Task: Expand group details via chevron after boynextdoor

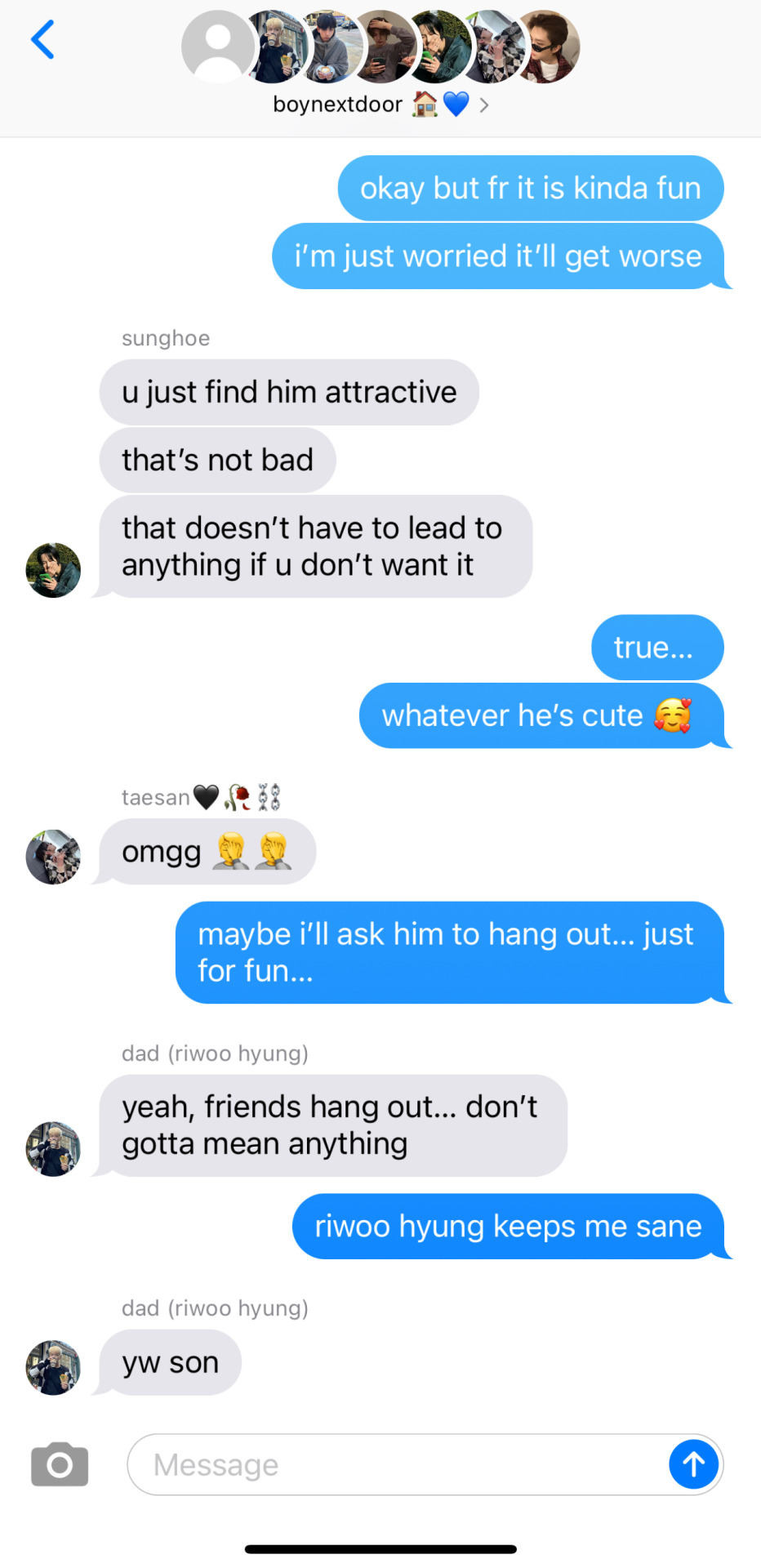Action: [484, 105]
